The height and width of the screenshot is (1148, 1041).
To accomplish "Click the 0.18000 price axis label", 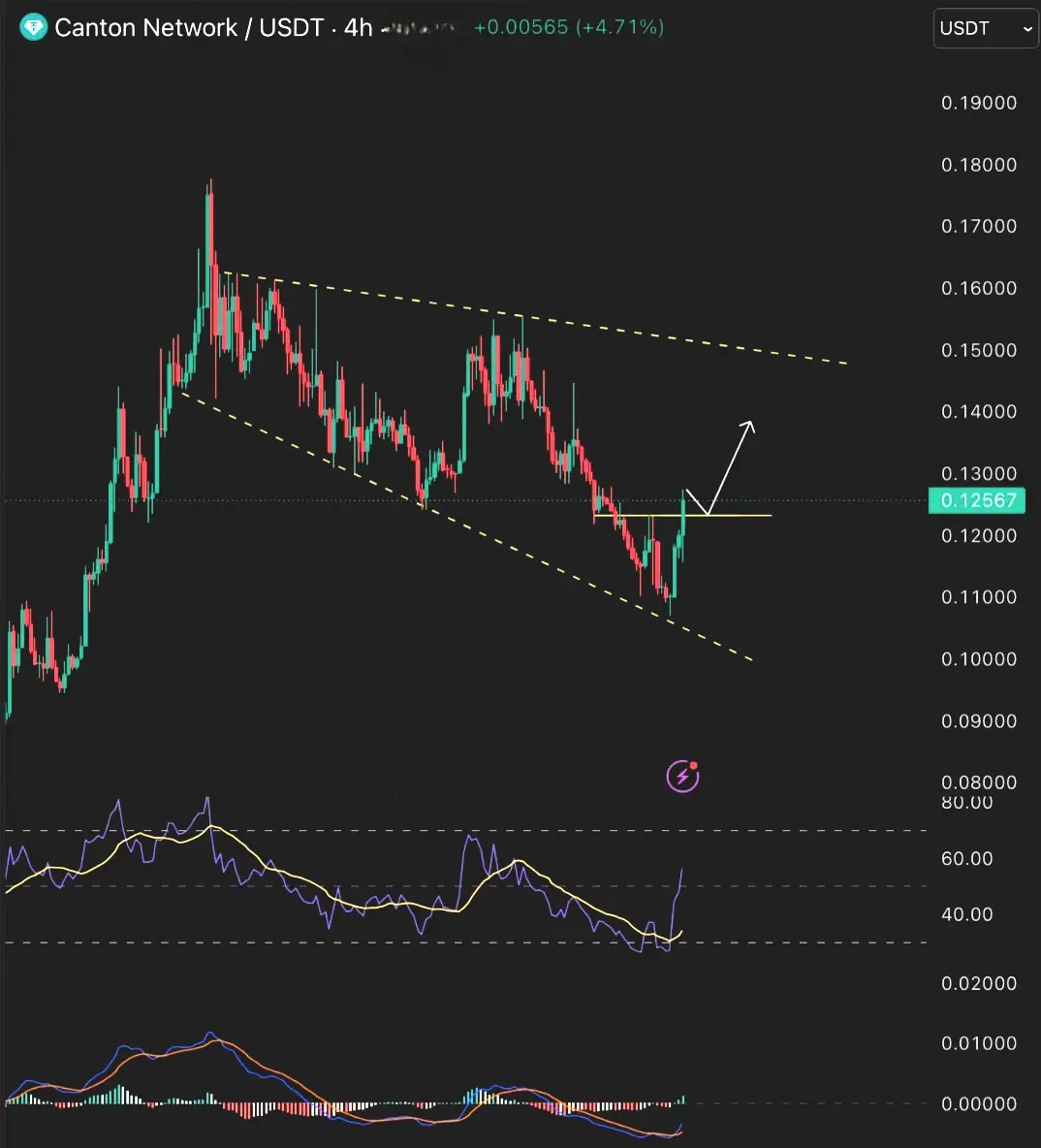I will 979,165.
